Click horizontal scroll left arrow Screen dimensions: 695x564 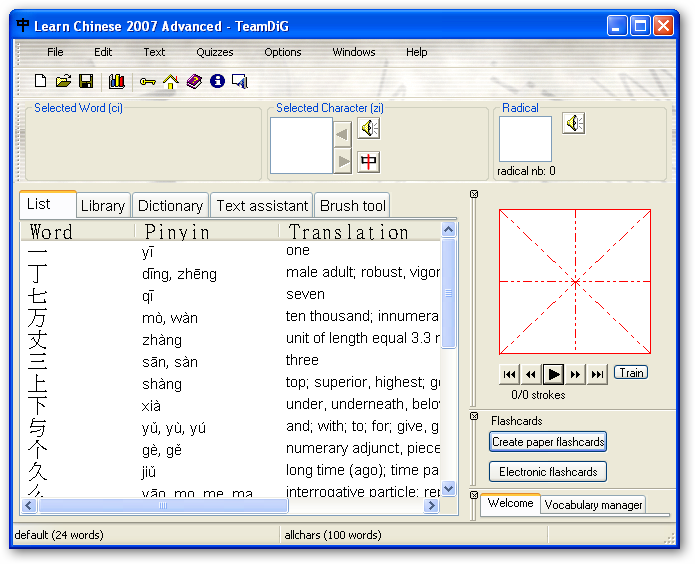coord(29,505)
